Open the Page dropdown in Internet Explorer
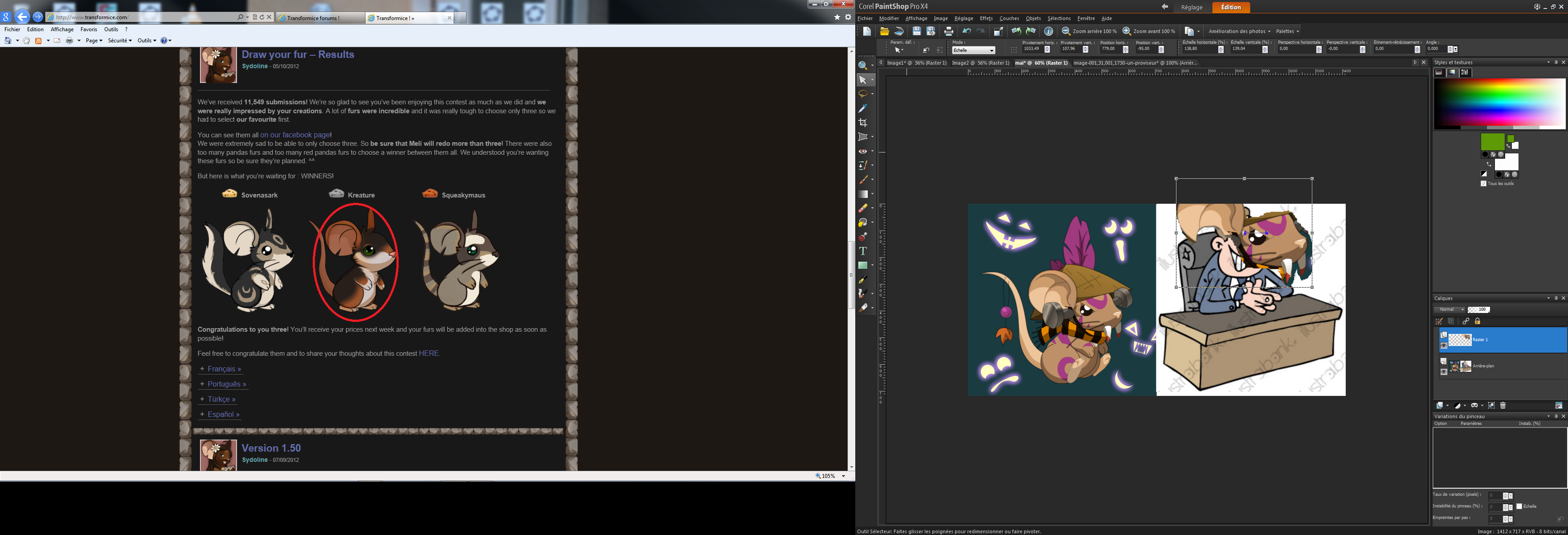The image size is (1568, 535). coord(94,41)
